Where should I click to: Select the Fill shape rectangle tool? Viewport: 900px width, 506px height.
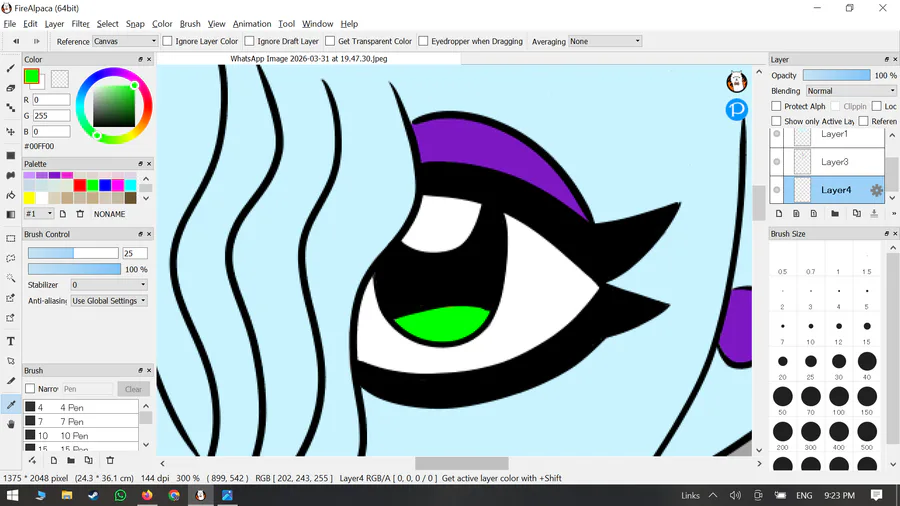[x=10, y=155]
